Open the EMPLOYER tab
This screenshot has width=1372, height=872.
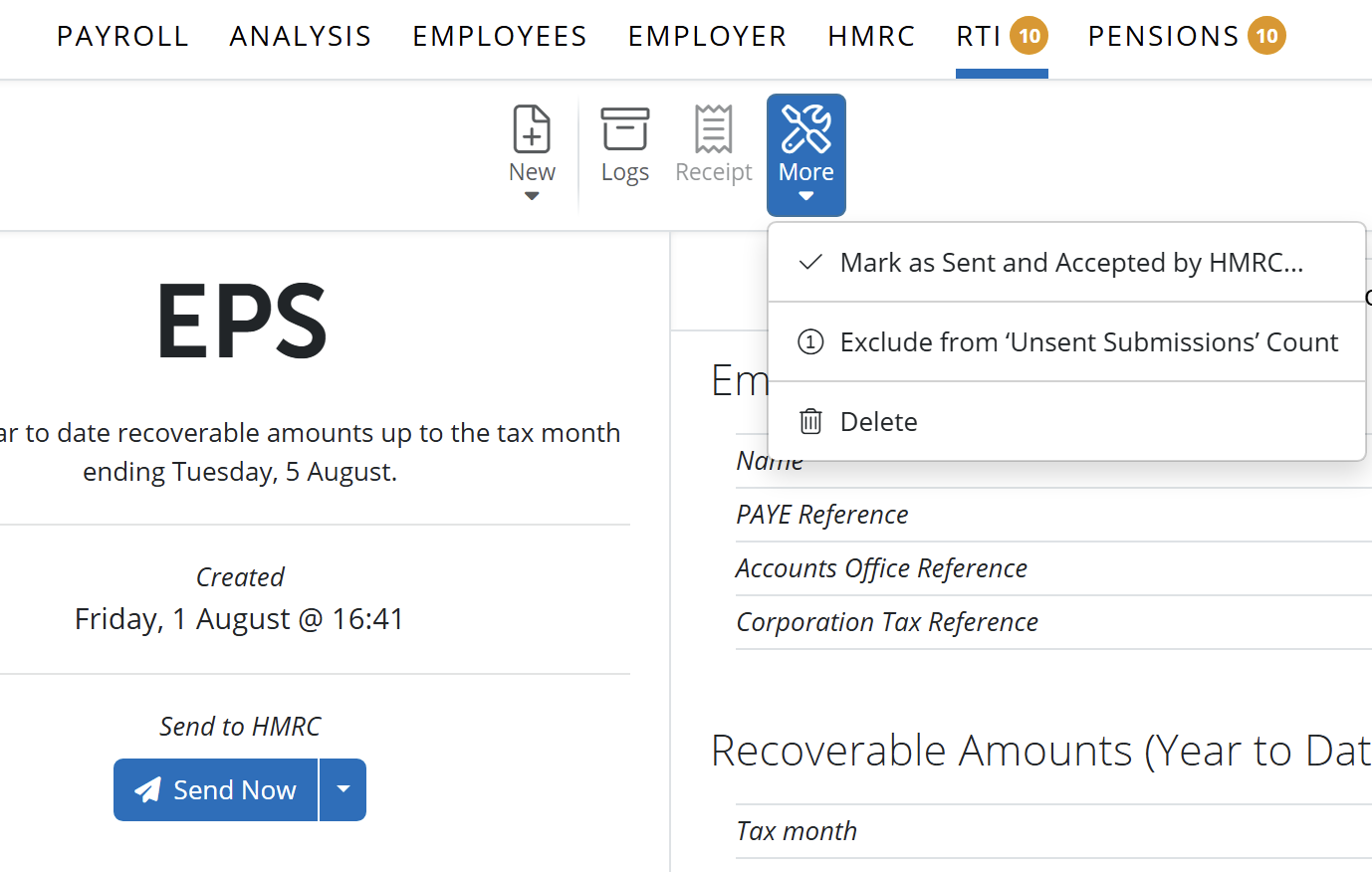708,37
